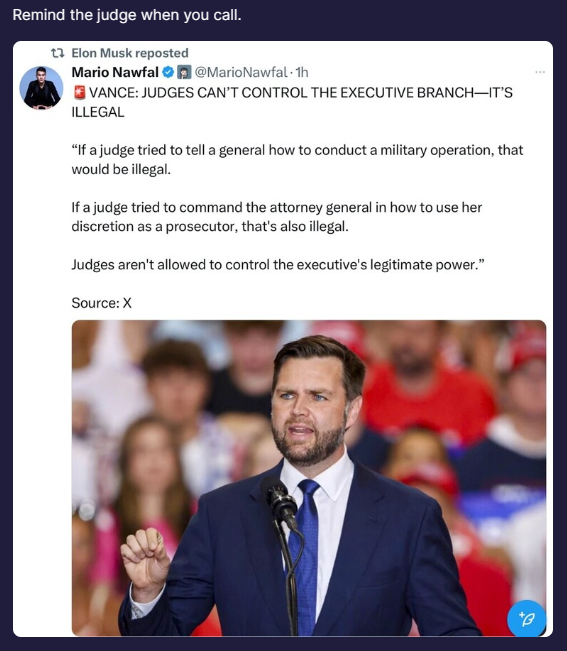Click the repost arrows icon above the post
Image resolution: width=567 pixels, height=651 pixels.
pyautogui.click(x=57, y=53)
